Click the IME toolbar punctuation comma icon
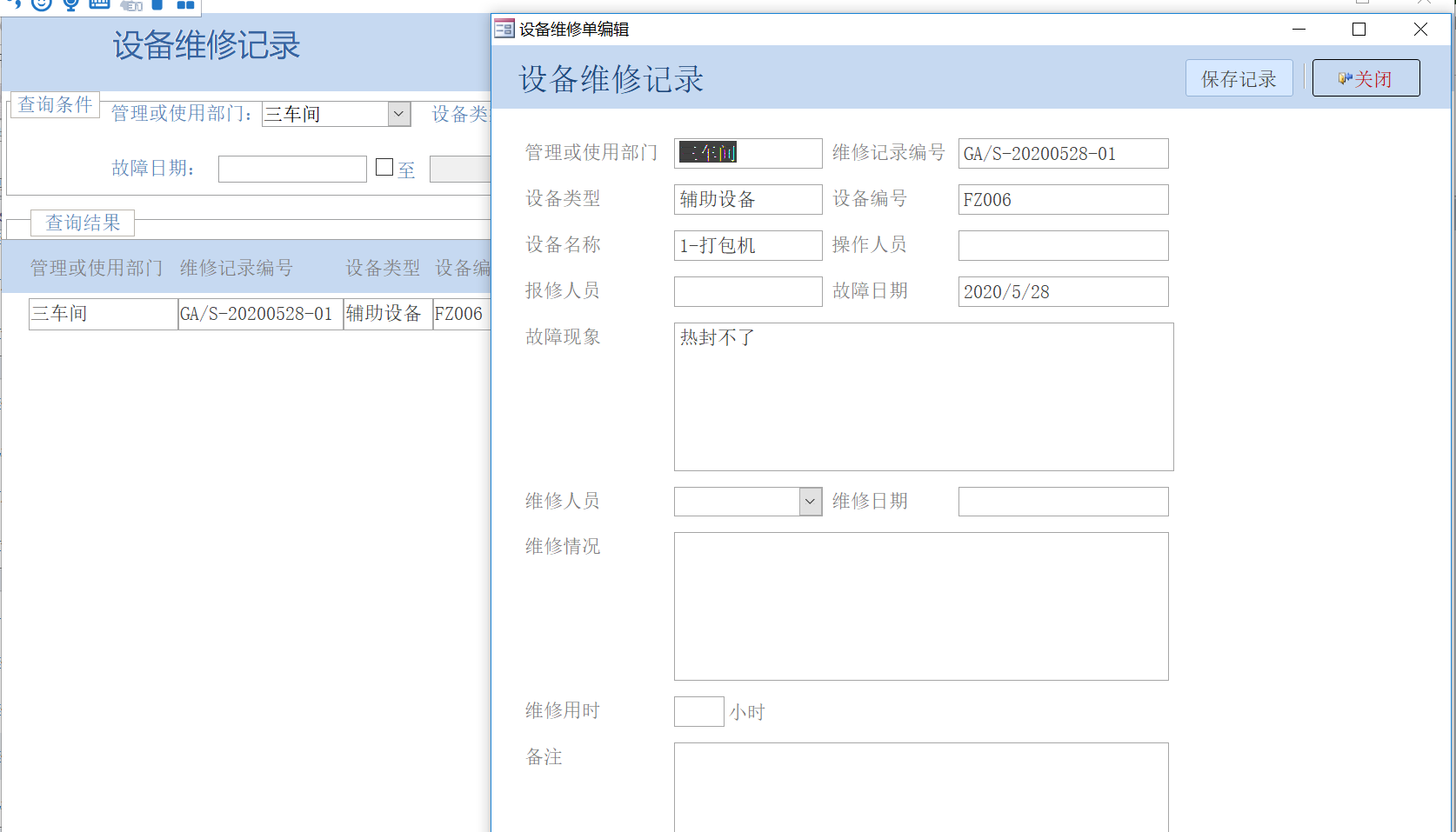Image resolution: width=1456 pixels, height=832 pixels. click(x=15, y=3)
